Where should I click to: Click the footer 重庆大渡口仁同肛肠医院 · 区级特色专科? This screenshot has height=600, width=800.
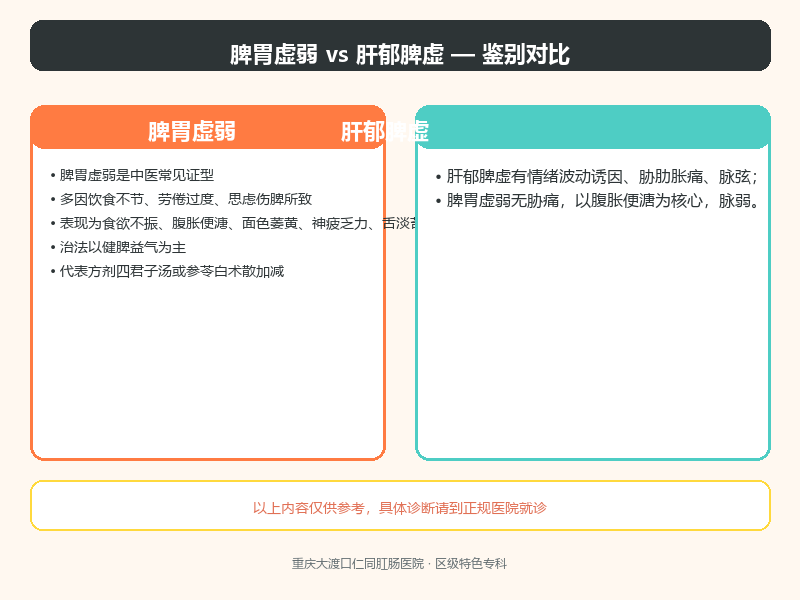399,564
